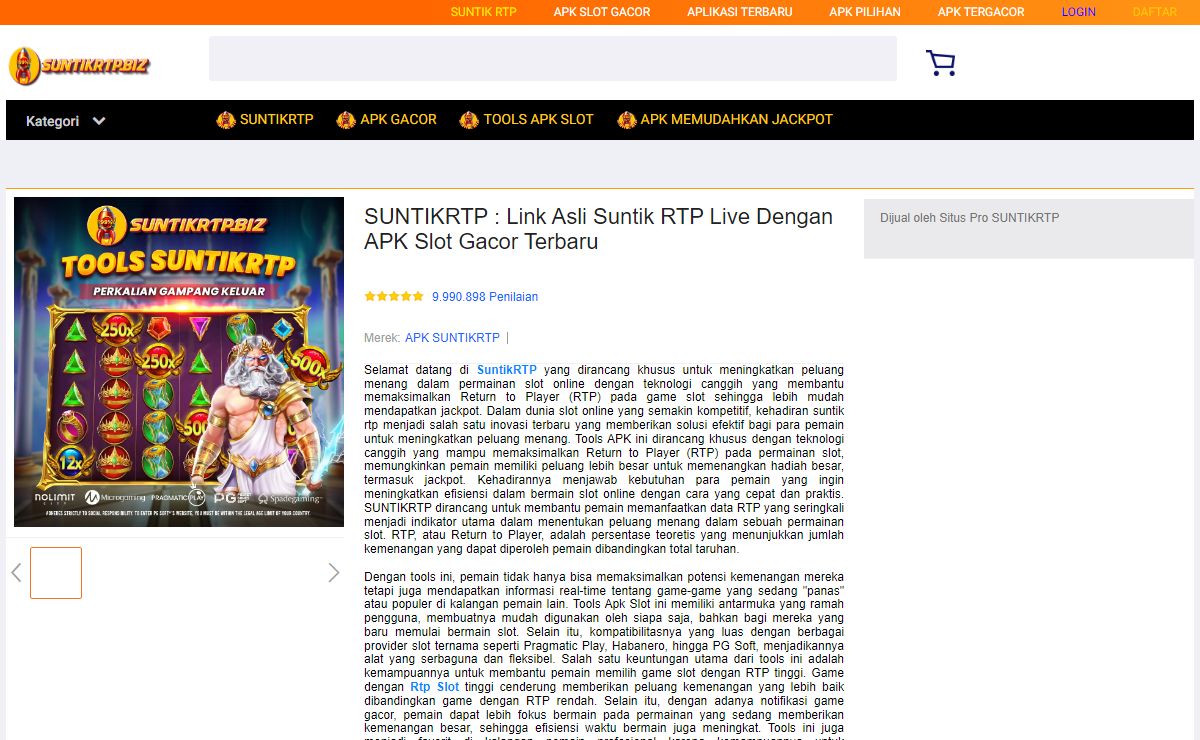Click the SUNTIKRTPBIZ site logo
This screenshot has height=740, width=1200.
tap(79, 66)
